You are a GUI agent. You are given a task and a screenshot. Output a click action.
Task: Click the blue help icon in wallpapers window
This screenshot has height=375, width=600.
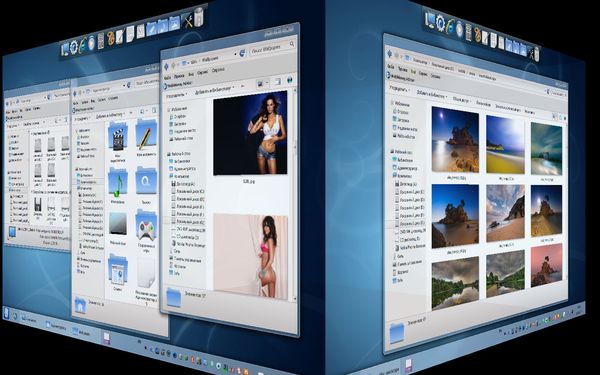pos(290,80)
